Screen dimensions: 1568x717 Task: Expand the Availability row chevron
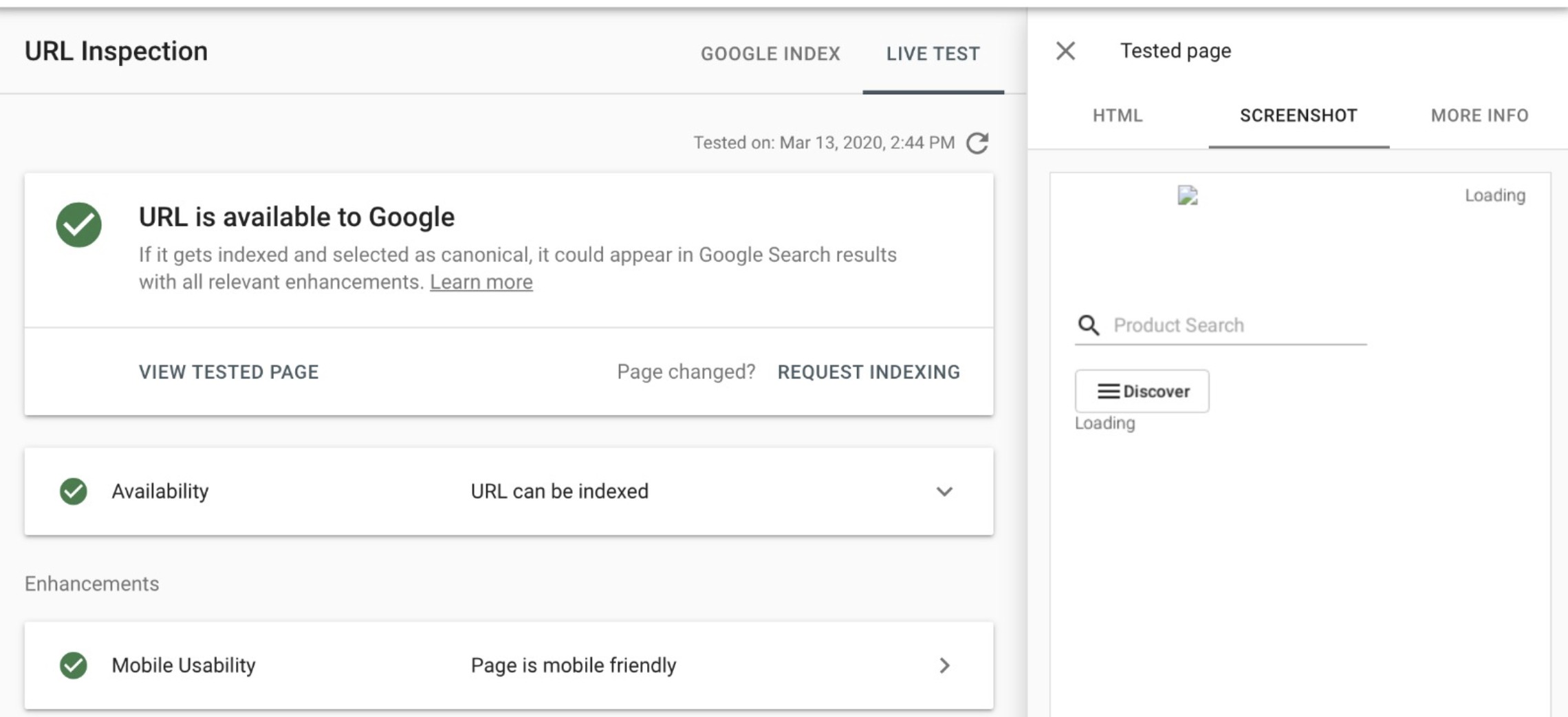(944, 491)
